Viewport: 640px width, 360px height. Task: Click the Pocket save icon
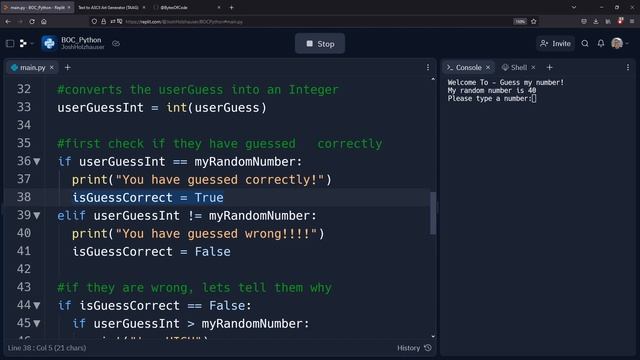coord(584,22)
